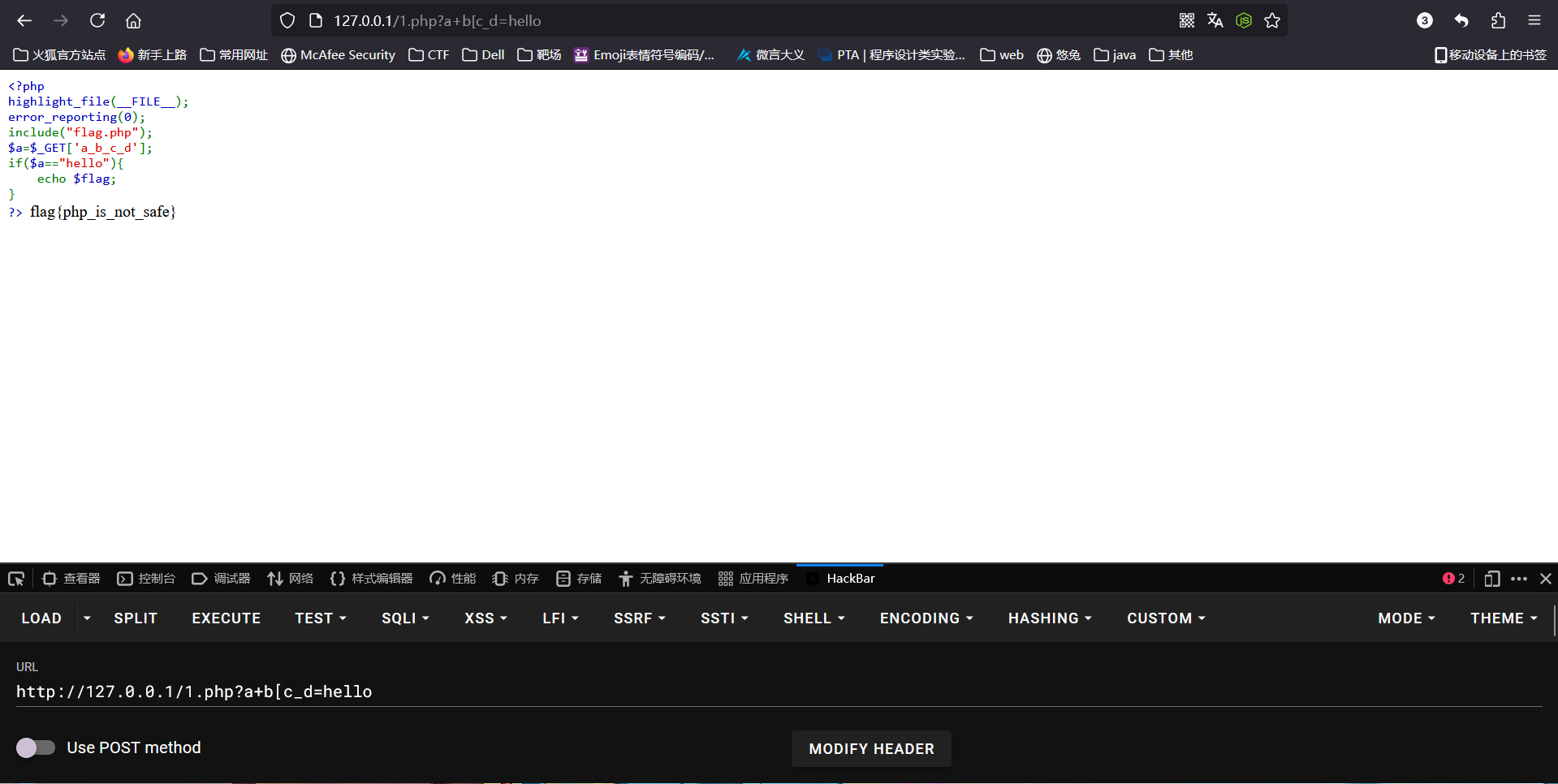Switch to the 控制台 console tab

tap(146, 579)
